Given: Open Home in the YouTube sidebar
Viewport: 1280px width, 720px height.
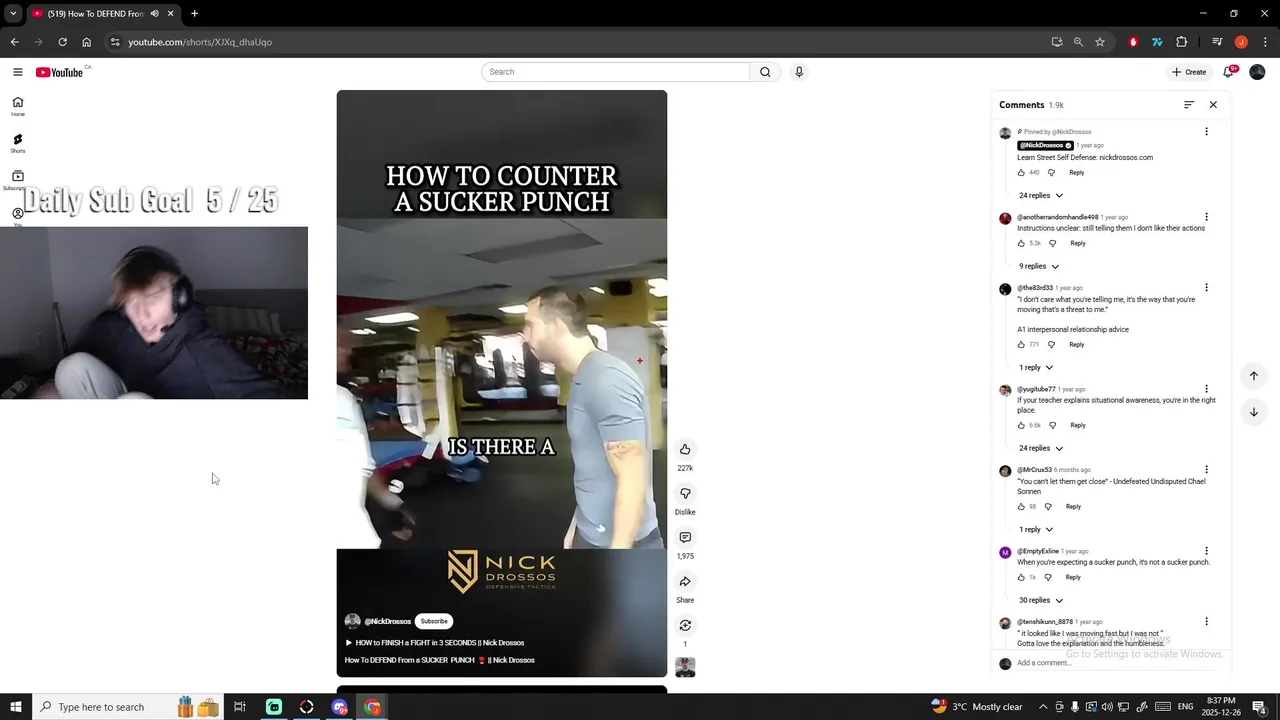Looking at the screenshot, I should coord(17,106).
